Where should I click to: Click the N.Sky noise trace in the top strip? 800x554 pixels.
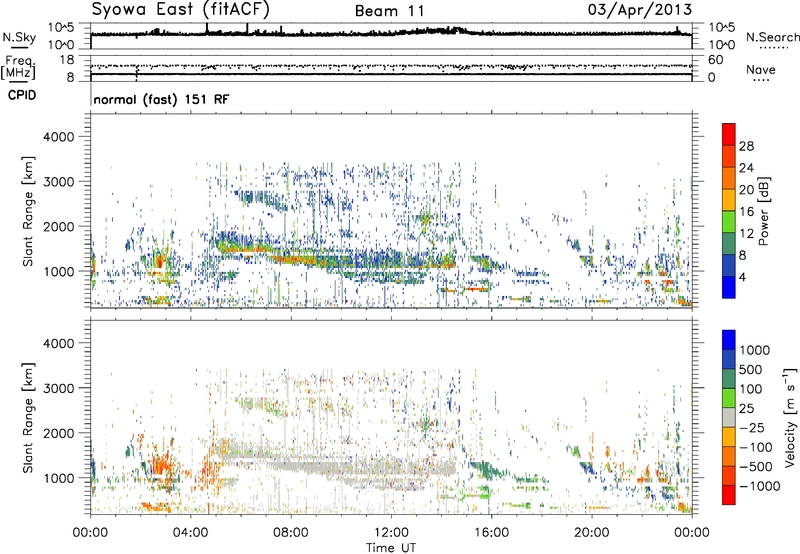pyautogui.click(x=391, y=33)
